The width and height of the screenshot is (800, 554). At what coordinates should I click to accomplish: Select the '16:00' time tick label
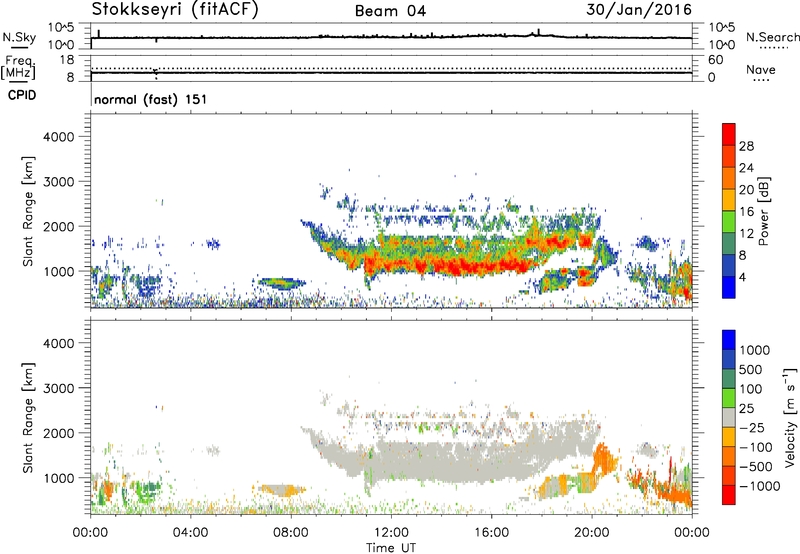click(491, 533)
